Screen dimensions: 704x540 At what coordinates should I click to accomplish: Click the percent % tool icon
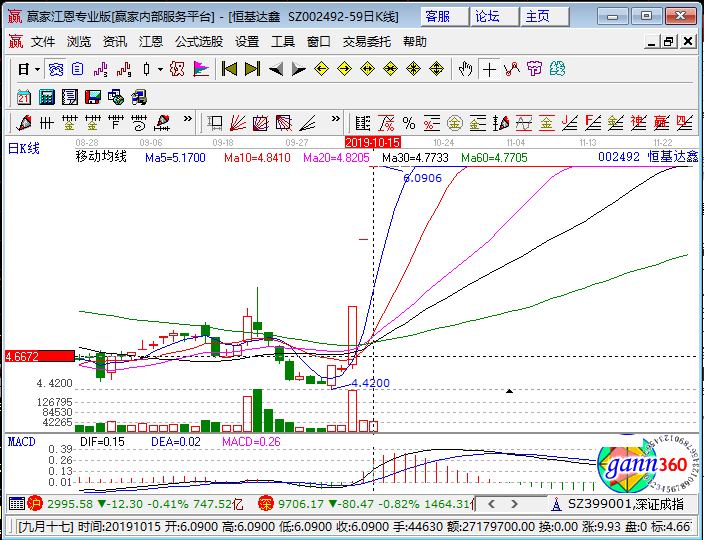pos(409,123)
